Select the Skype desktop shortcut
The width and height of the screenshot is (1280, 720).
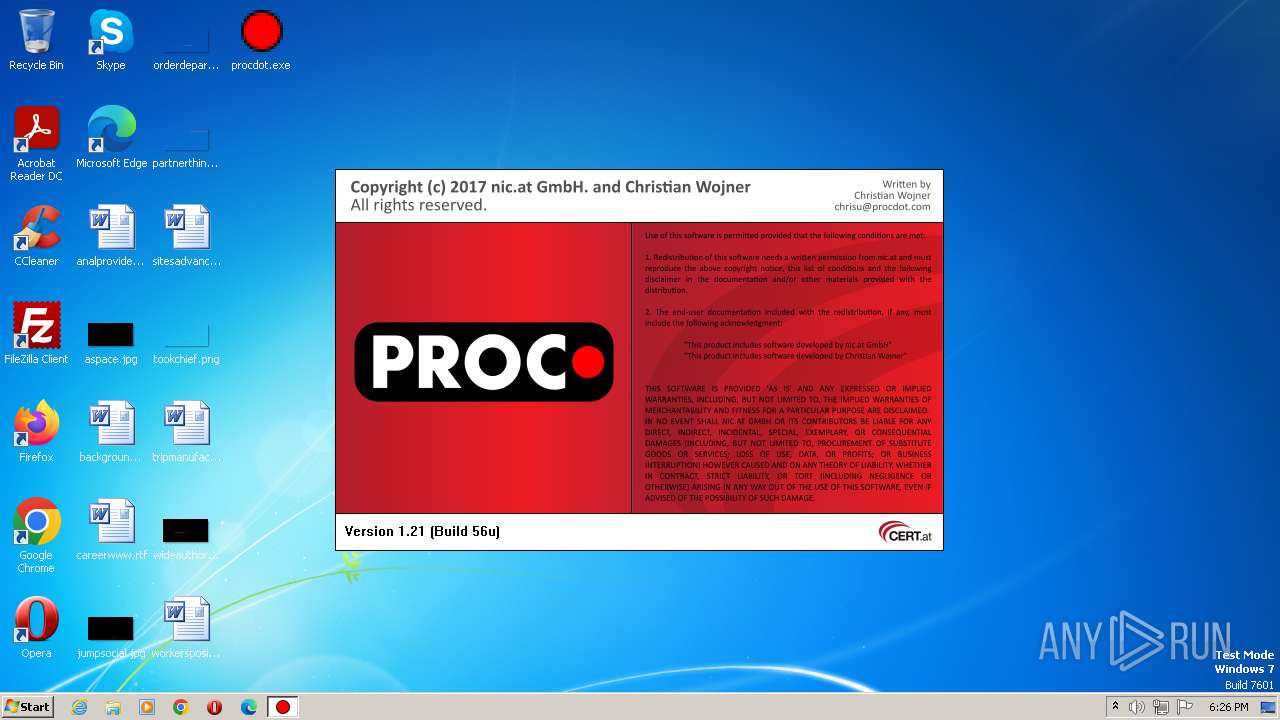pos(110,40)
